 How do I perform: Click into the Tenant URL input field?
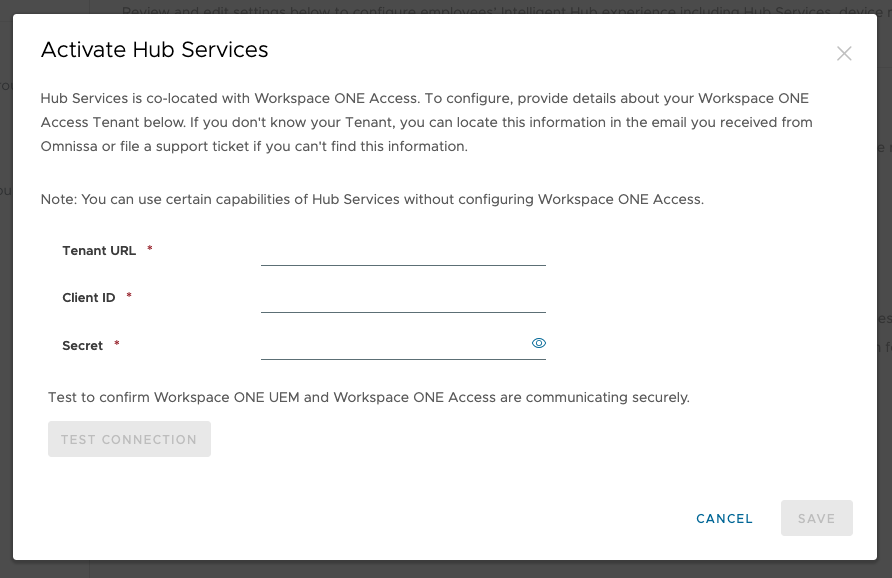402,251
